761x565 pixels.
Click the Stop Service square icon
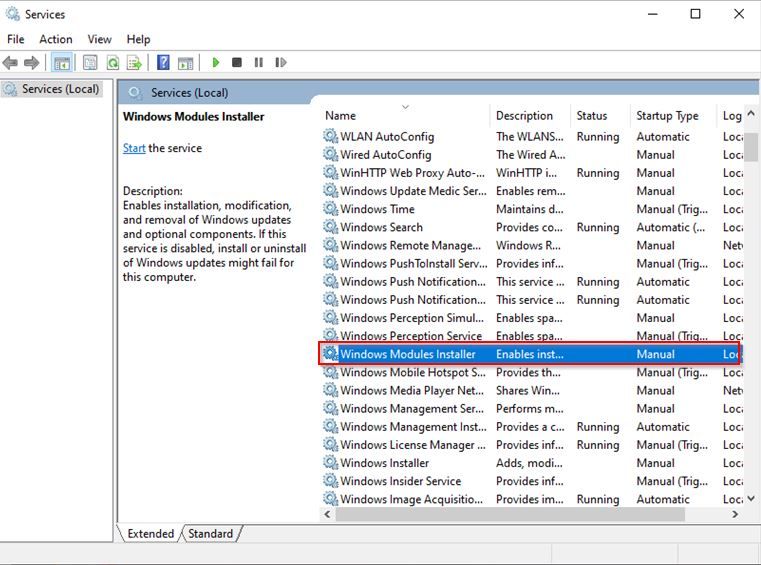pos(237,63)
